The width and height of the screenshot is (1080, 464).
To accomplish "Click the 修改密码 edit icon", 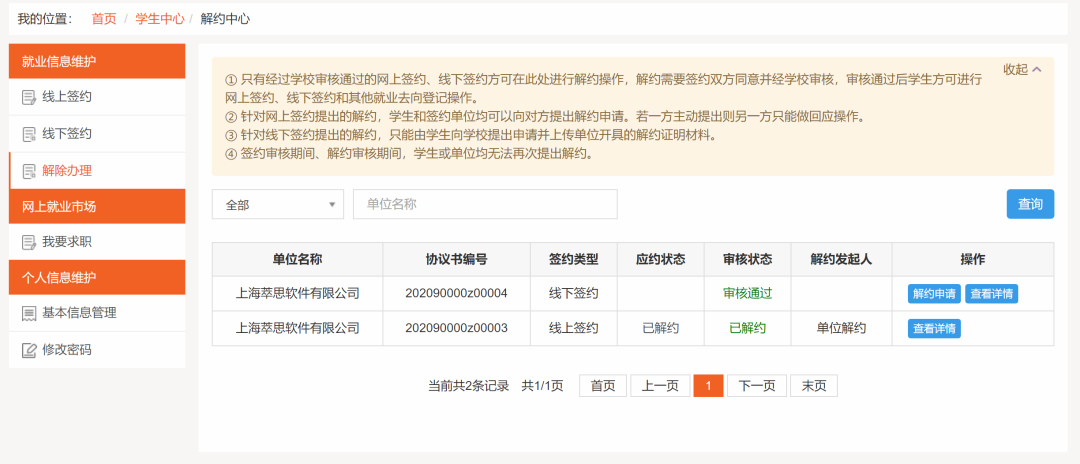I will 29,350.
